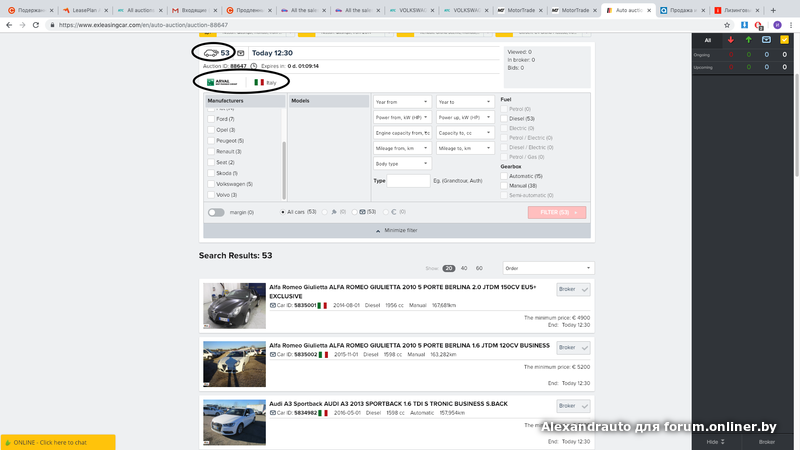Tick the Volkswagen (5) checkbox
The height and width of the screenshot is (450, 800).
[211, 184]
